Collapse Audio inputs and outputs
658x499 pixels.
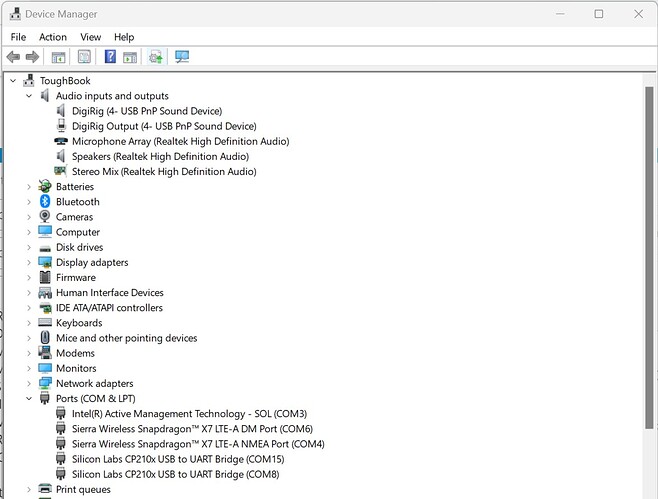pos(29,96)
